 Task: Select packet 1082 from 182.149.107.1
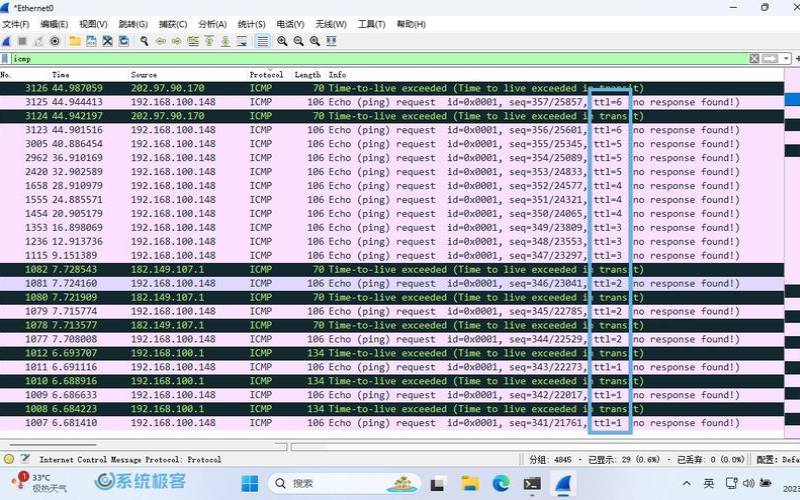(x=392, y=269)
